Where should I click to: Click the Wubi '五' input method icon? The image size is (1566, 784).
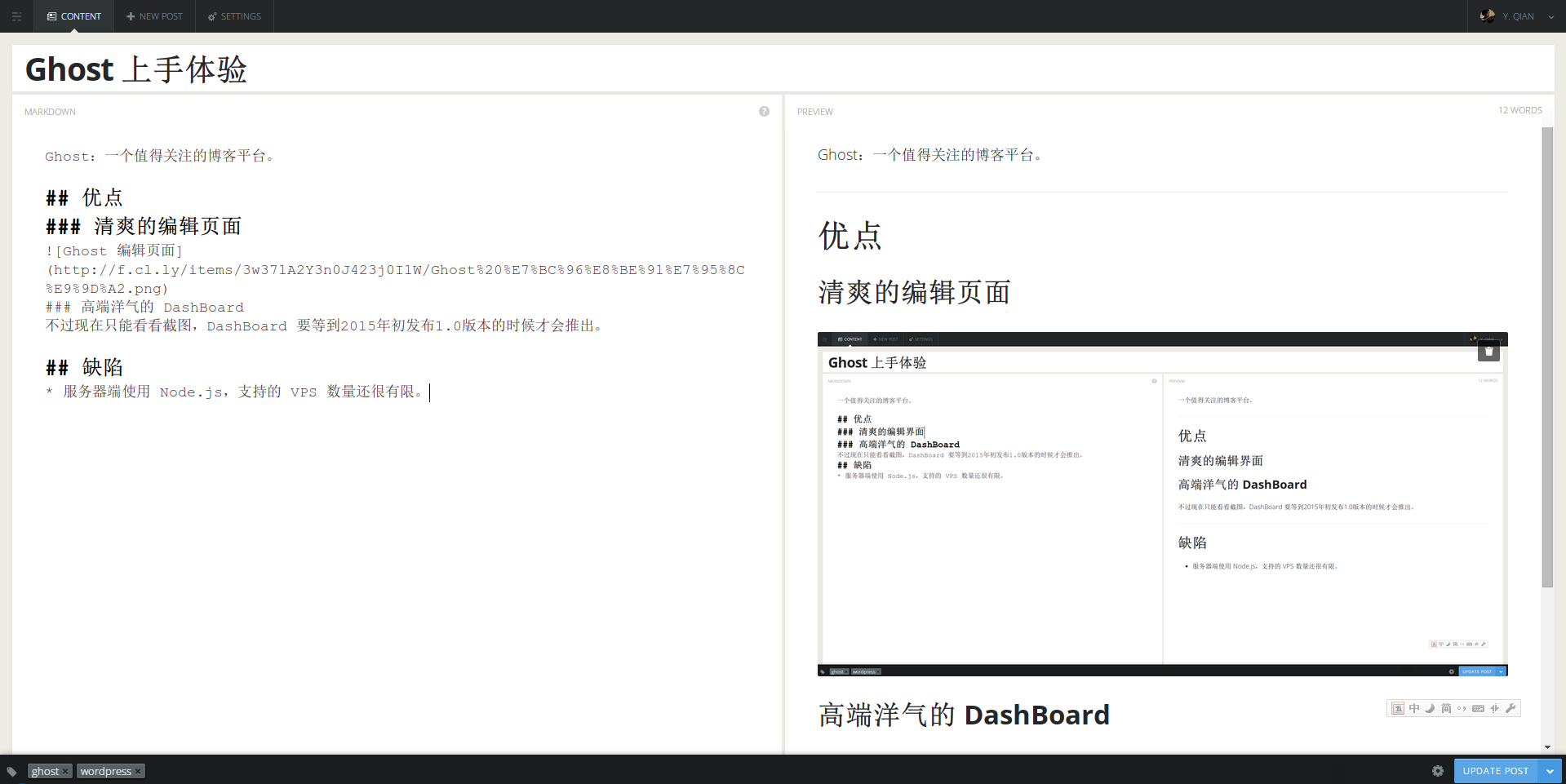coord(1398,708)
